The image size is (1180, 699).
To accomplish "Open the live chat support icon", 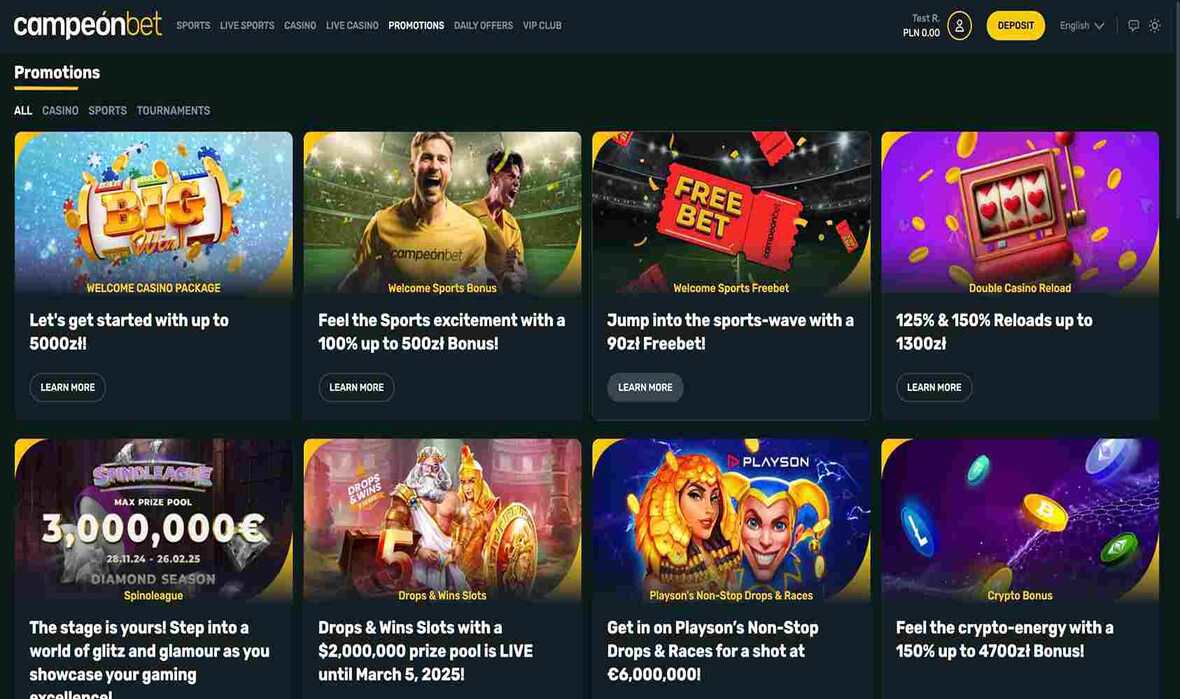I will 1133,26.
